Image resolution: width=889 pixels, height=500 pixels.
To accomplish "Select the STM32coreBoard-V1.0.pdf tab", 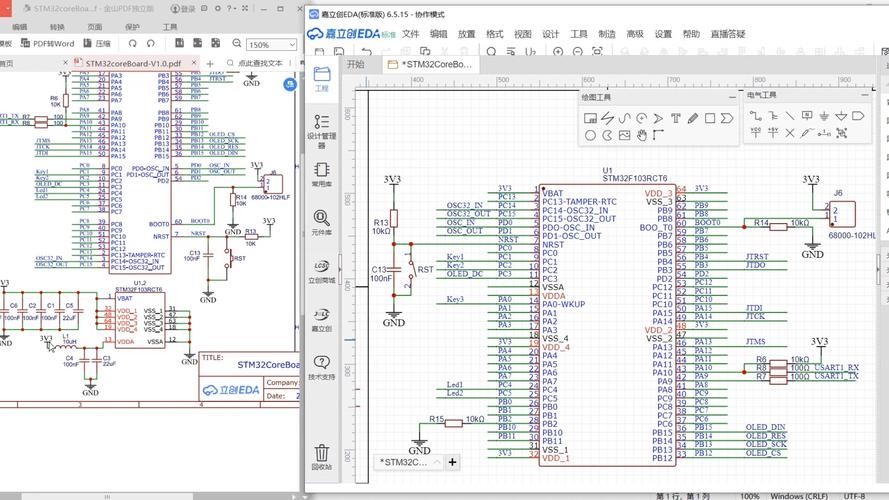I will point(134,63).
